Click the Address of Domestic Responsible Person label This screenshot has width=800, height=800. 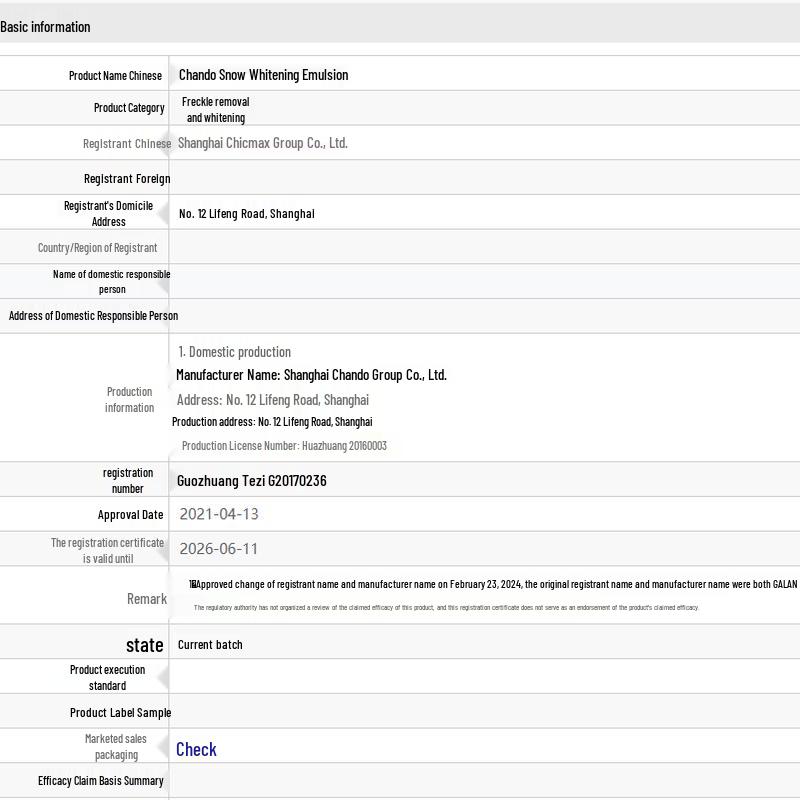[93, 316]
